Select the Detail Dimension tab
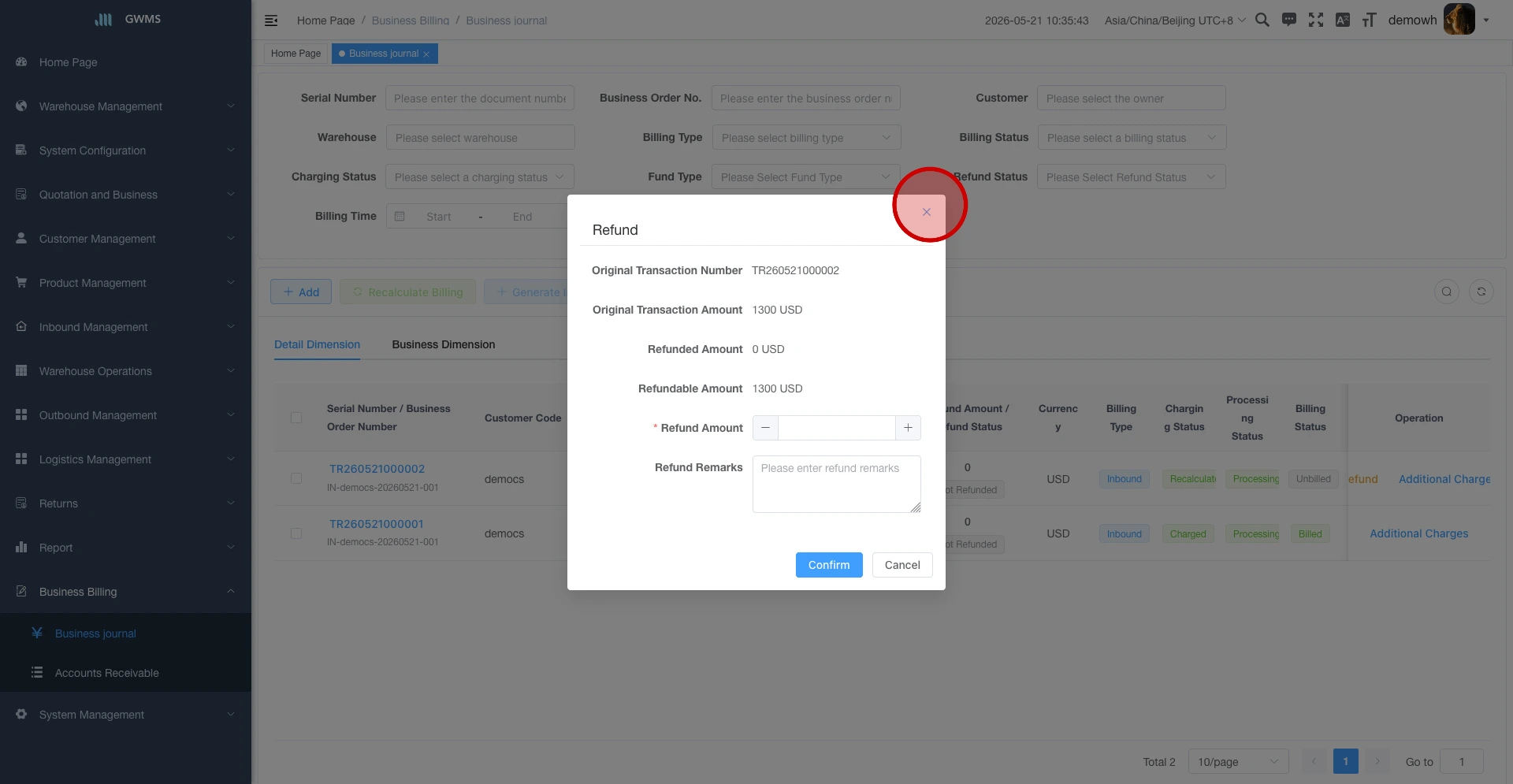 click(x=317, y=344)
